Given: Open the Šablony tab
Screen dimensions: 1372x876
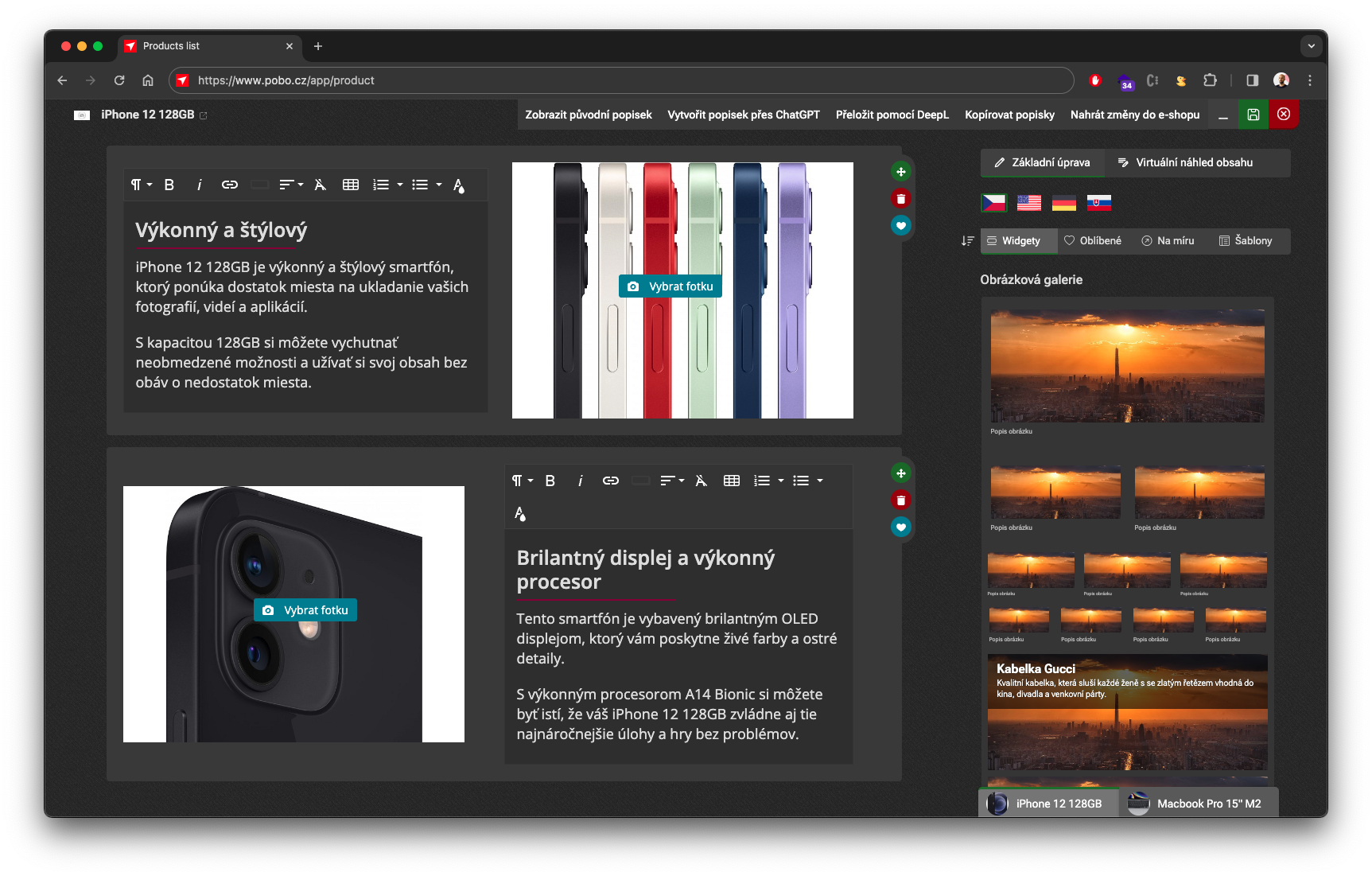Looking at the screenshot, I should [x=1246, y=240].
